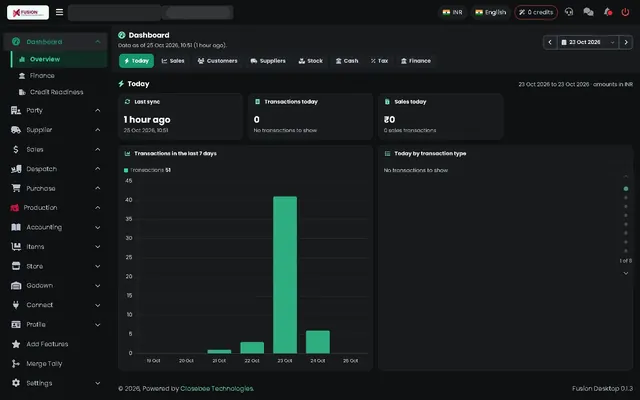Switch to the Stock tab
The image size is (640, 400).
pyautogui.click(x=311, y=61)
